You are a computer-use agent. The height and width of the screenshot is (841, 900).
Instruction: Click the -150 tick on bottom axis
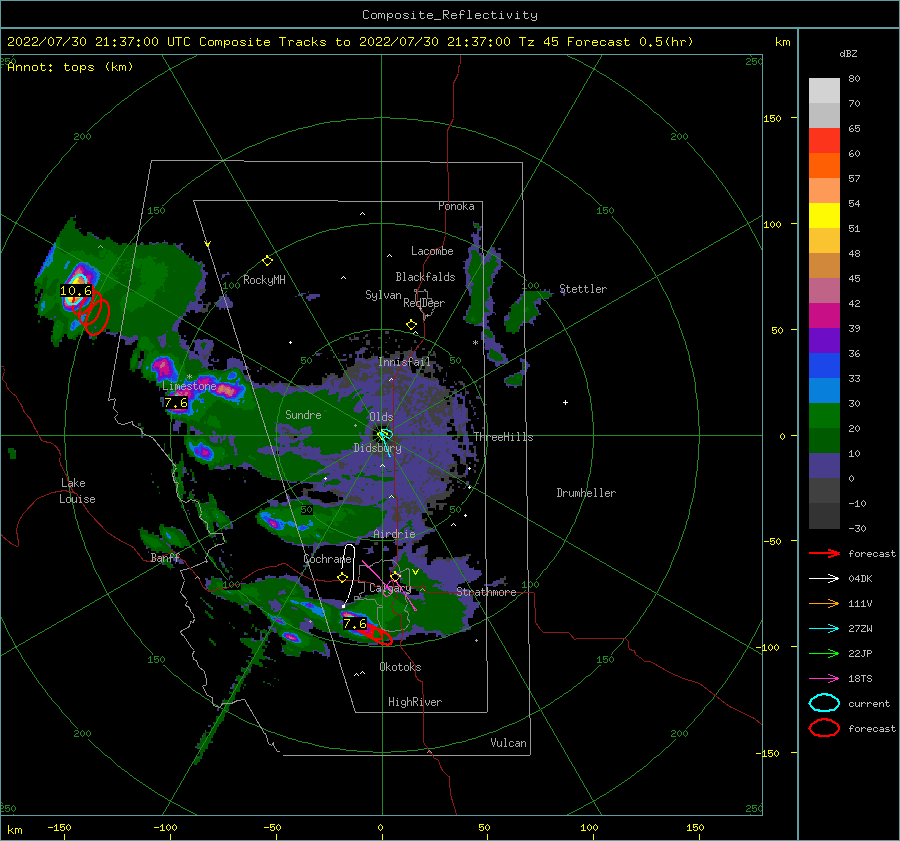click(x=59, y=827)
